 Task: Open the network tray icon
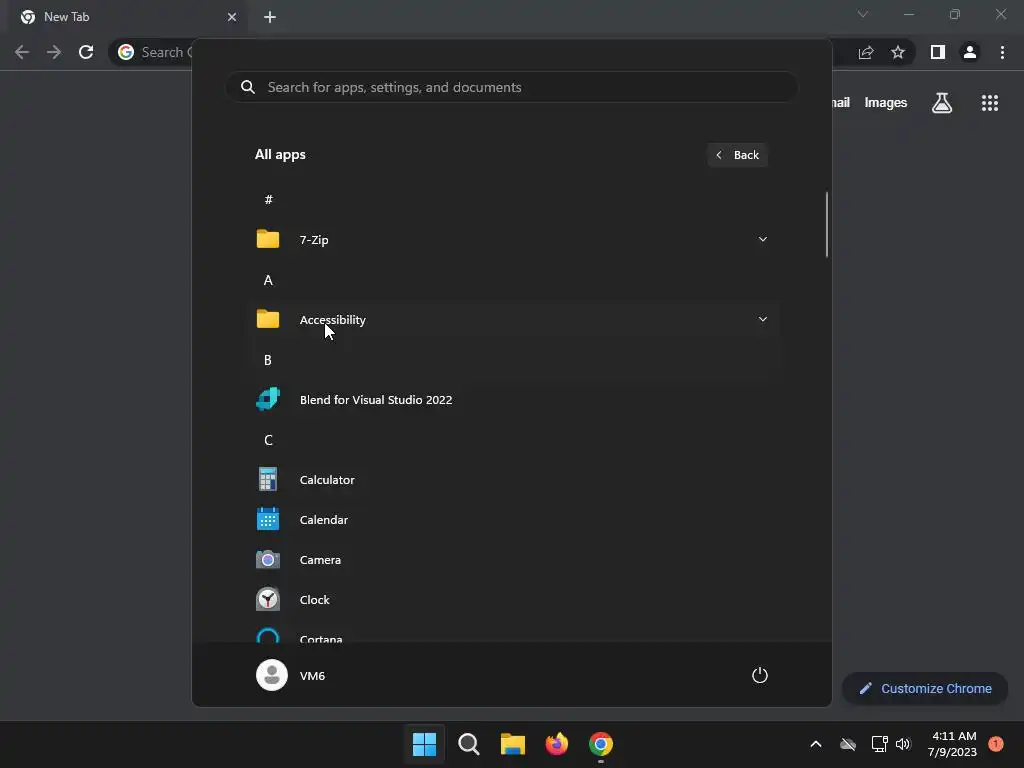click(879, 744)
